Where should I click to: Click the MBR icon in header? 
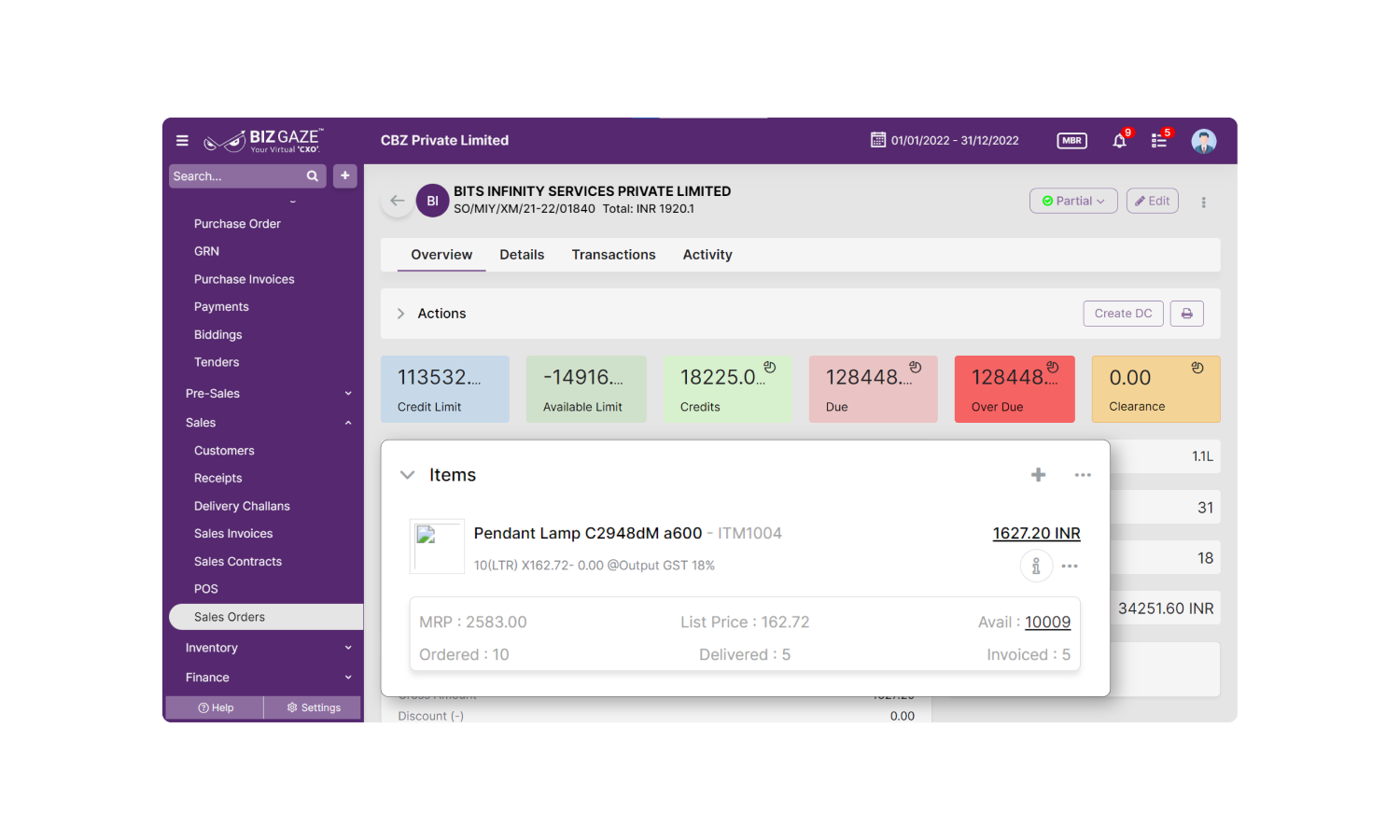[1072, 141]
